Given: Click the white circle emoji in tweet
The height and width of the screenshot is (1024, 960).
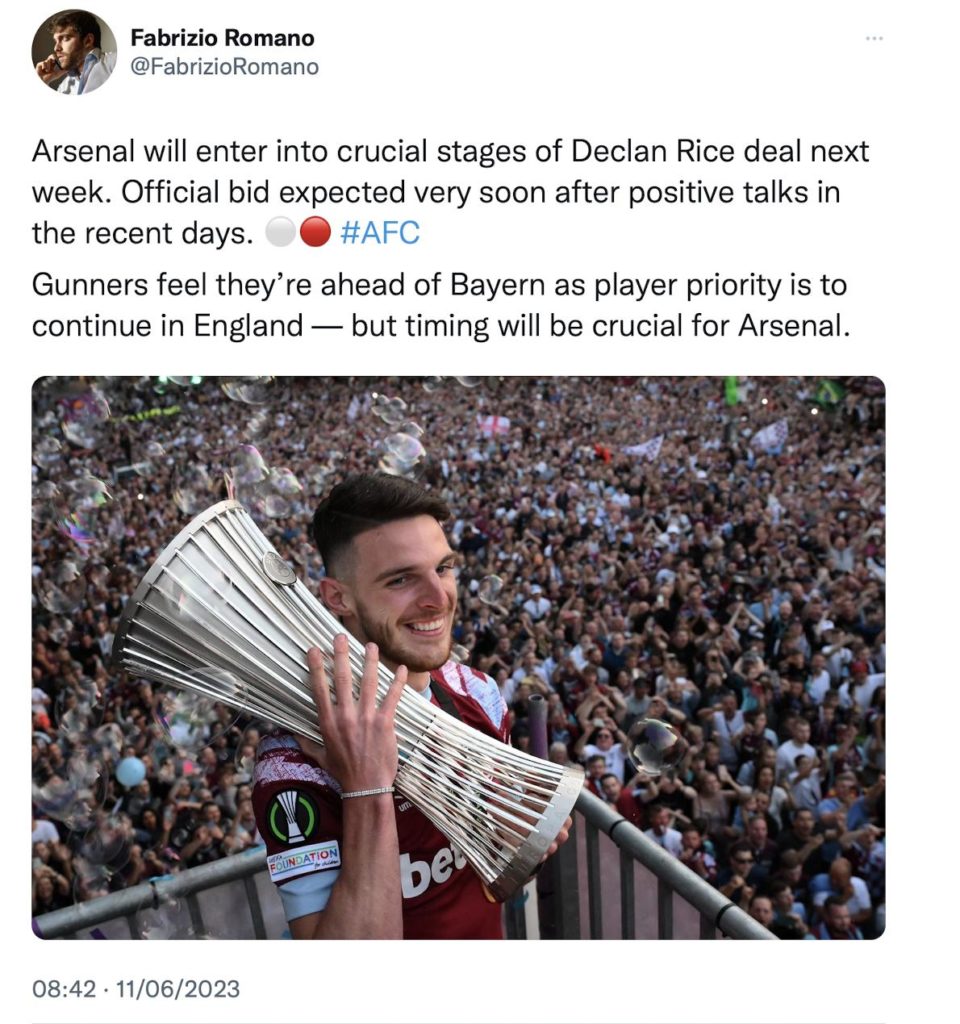Looking at the screenshot, I should pyautogui.click(x=281, y=235).
